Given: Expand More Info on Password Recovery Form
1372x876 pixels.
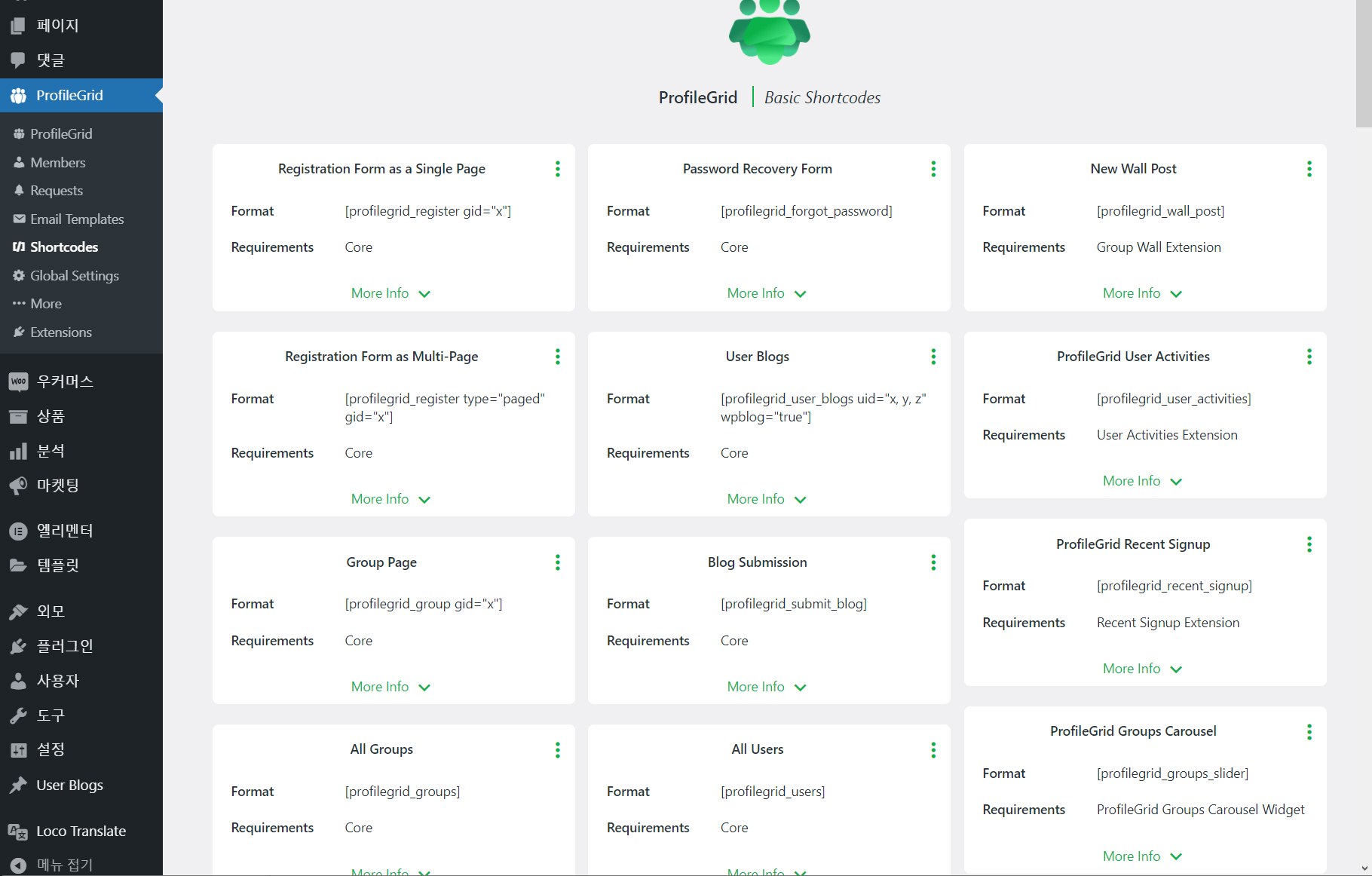Looking at the screenshot, I should (x=767, y=293).
